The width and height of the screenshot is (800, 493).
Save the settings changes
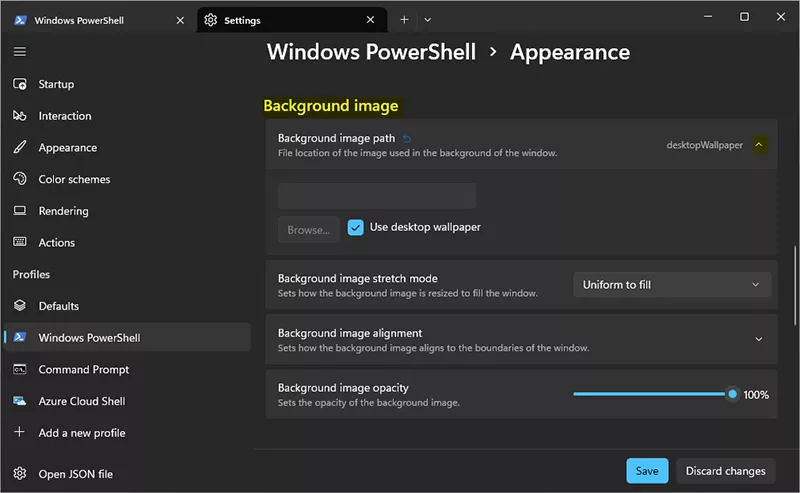647,471
